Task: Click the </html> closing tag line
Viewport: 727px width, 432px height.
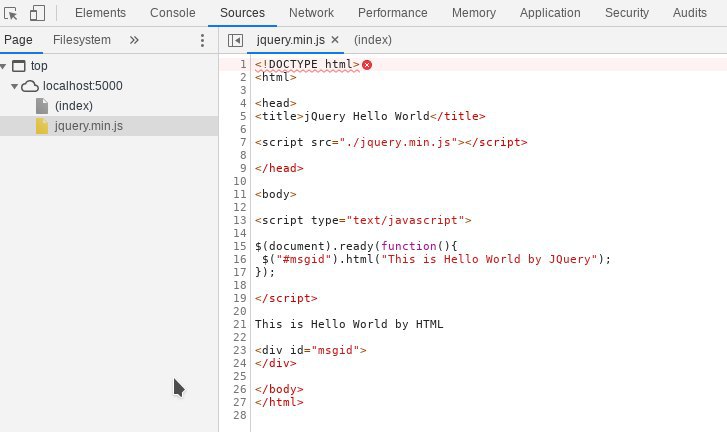Action: (x=279, y=402)
